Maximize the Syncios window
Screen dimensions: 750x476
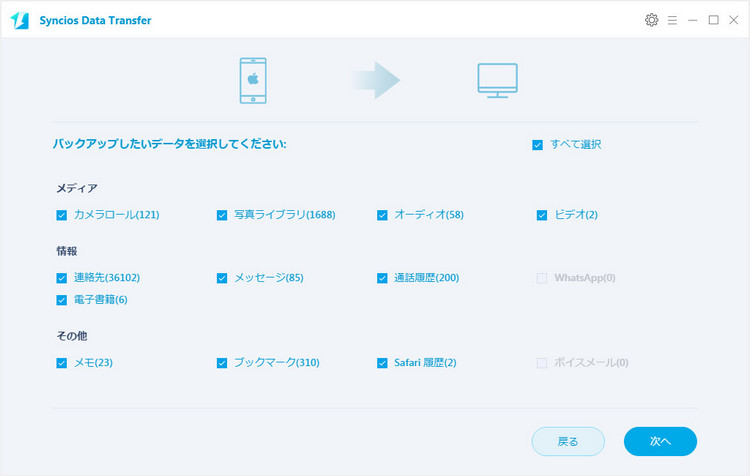714,20
